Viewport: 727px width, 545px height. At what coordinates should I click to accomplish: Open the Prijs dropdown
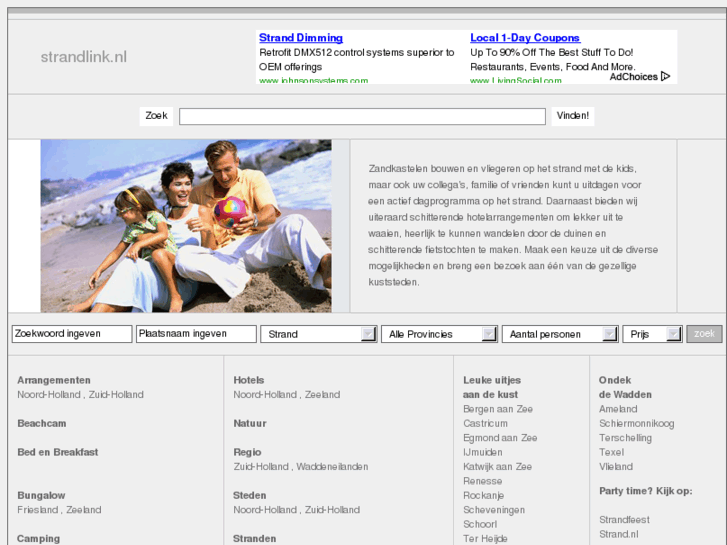pos(652,334)
